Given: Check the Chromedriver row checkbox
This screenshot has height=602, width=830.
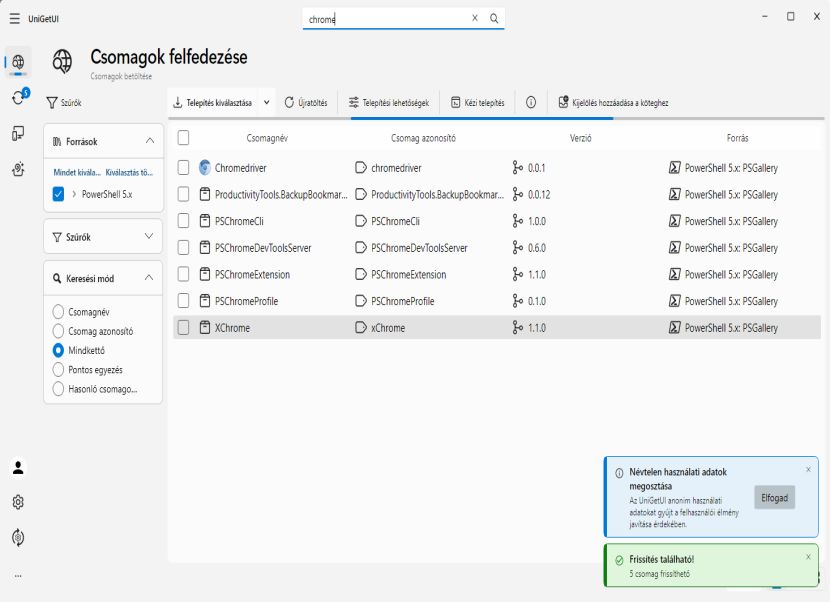Looking at the screenshot, I should click(x=183, y=168).
